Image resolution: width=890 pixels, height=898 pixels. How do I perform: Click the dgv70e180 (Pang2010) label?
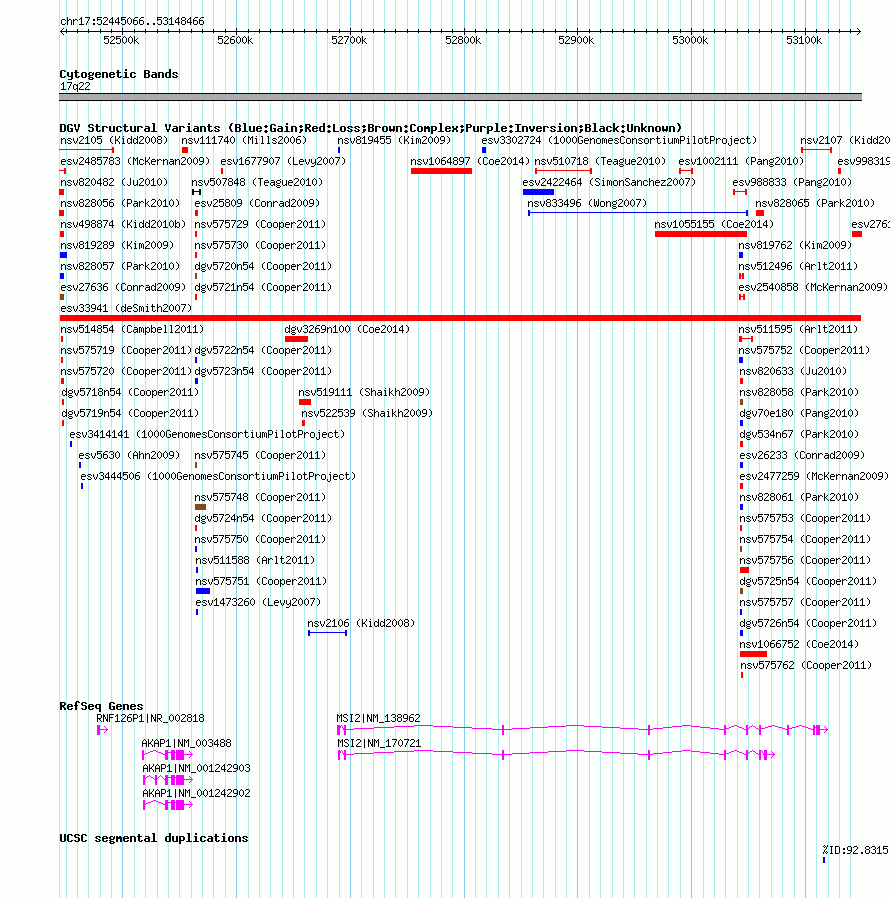(799, 413)
